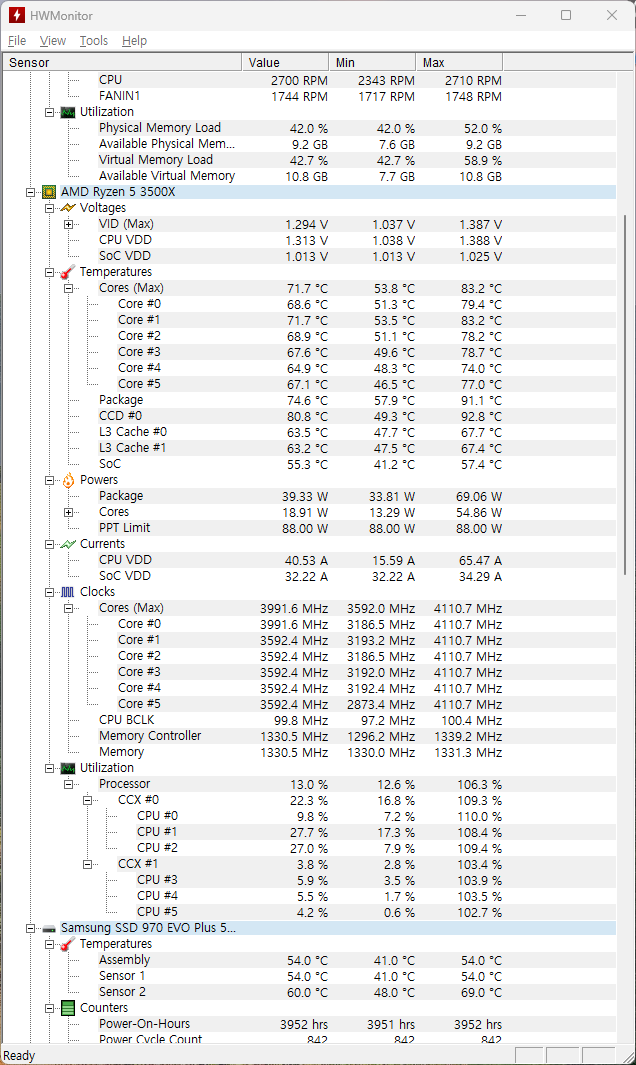
Task: Click the SSD Temperatures thermometer icon
Action: coord(68,944)
